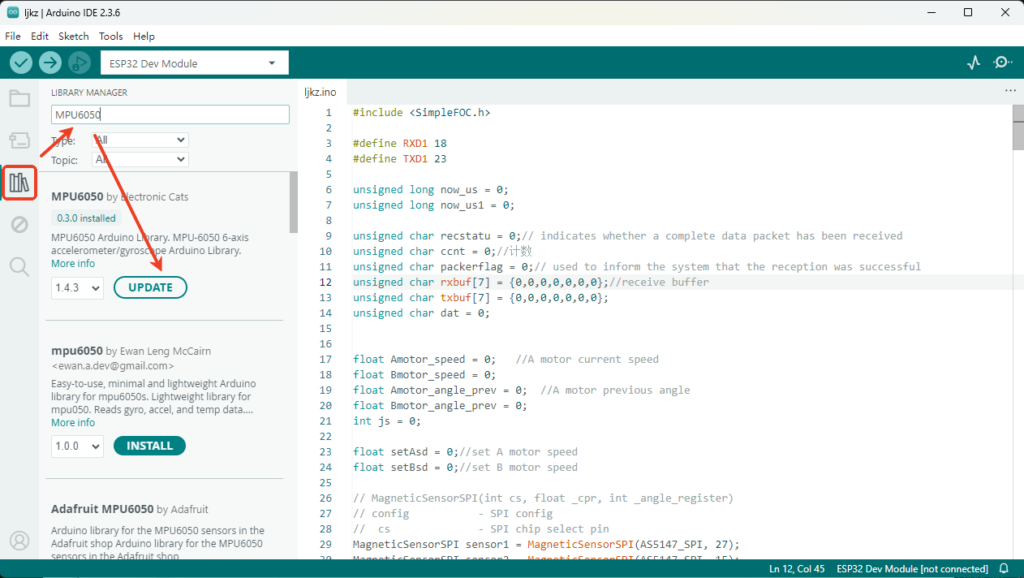
Task: Click the Verify sketch checkmark button
Action: pyautogui.click(x=21, y=63)
